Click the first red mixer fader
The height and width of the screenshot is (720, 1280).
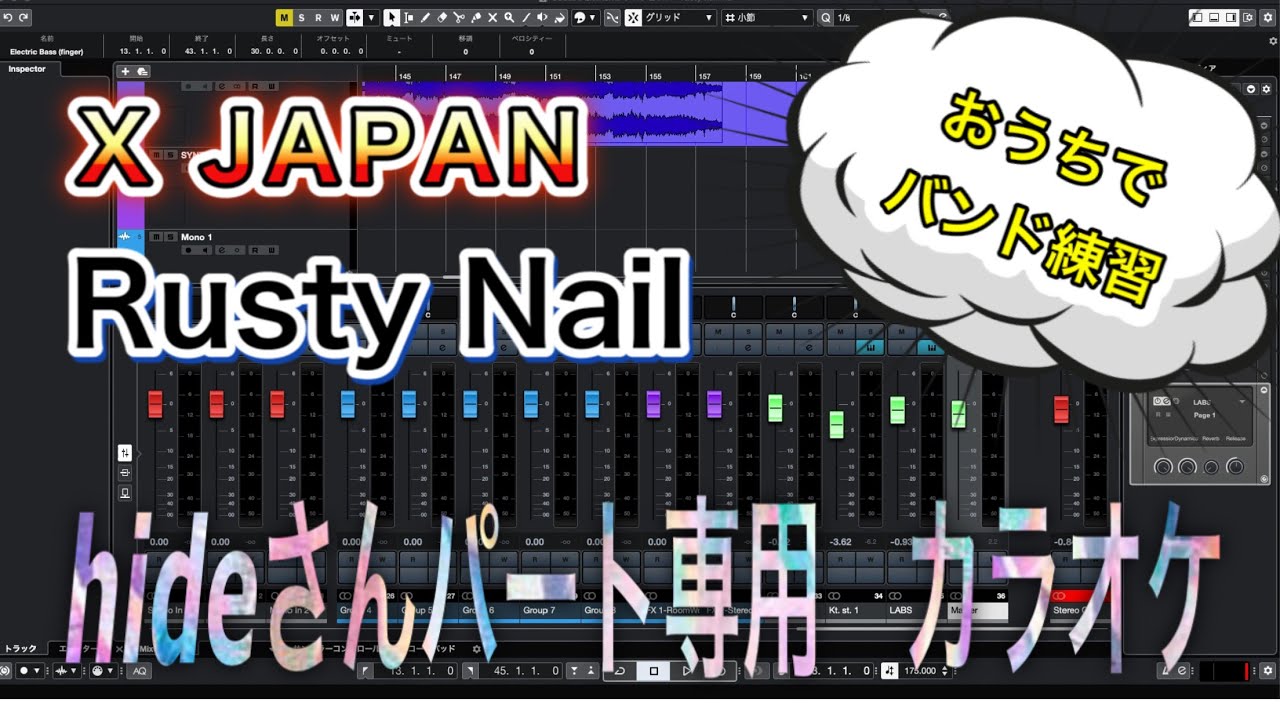155,404
